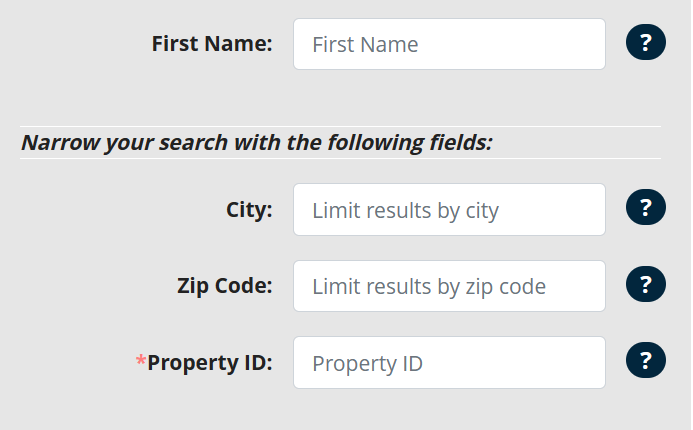Show help for the Zip Code field
The width and height of the screenshot is (693, 430).
645,285
